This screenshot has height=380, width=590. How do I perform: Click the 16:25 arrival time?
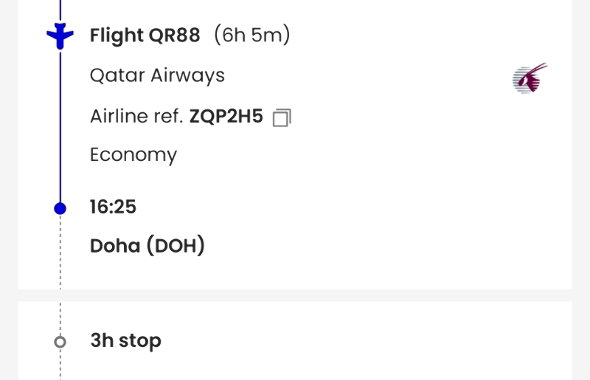pos(113,207)
